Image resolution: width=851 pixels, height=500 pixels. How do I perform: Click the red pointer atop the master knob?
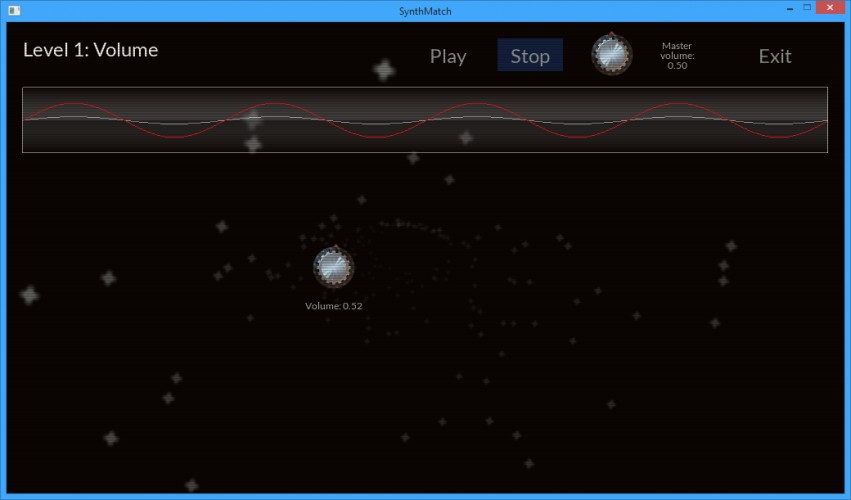point(612,34)
